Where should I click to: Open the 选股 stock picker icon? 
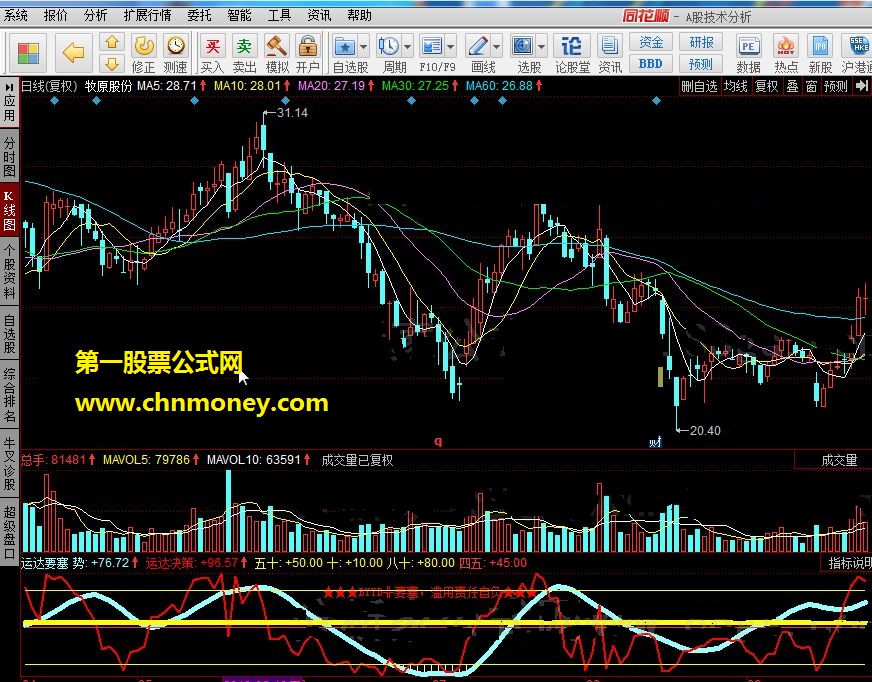[x=523, y=47]
